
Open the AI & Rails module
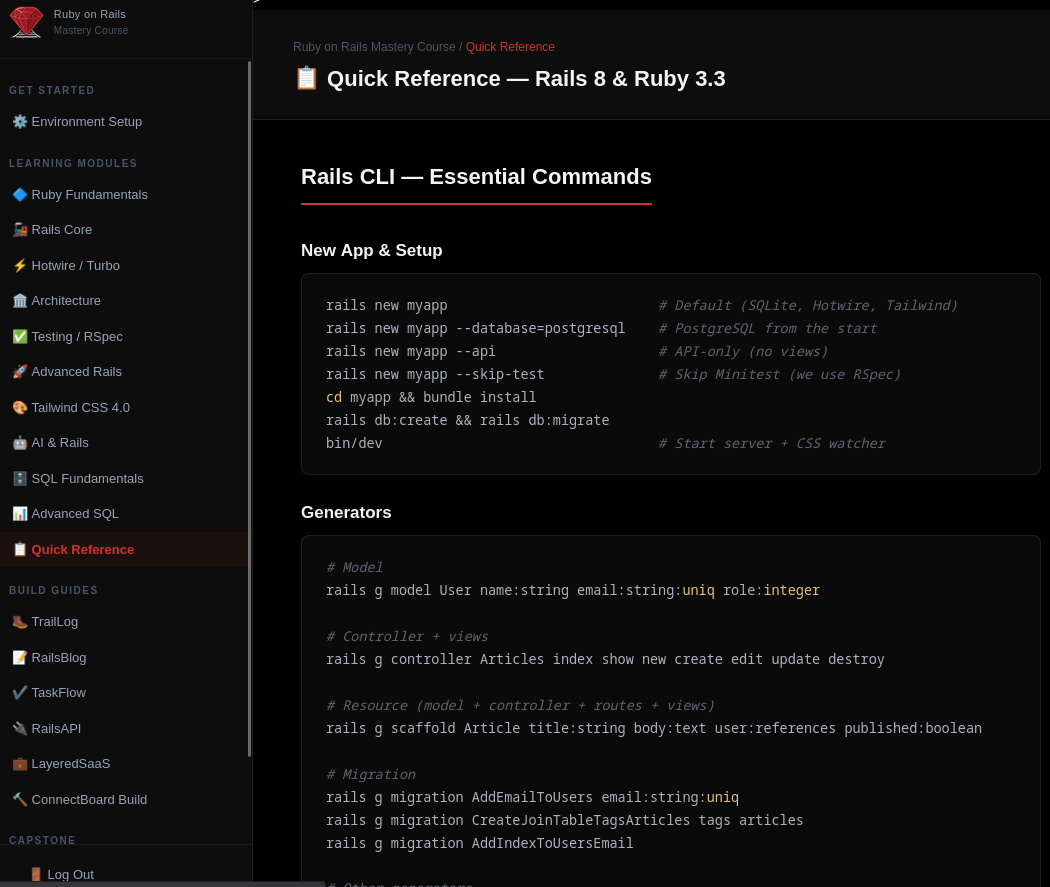coord(124,442)
